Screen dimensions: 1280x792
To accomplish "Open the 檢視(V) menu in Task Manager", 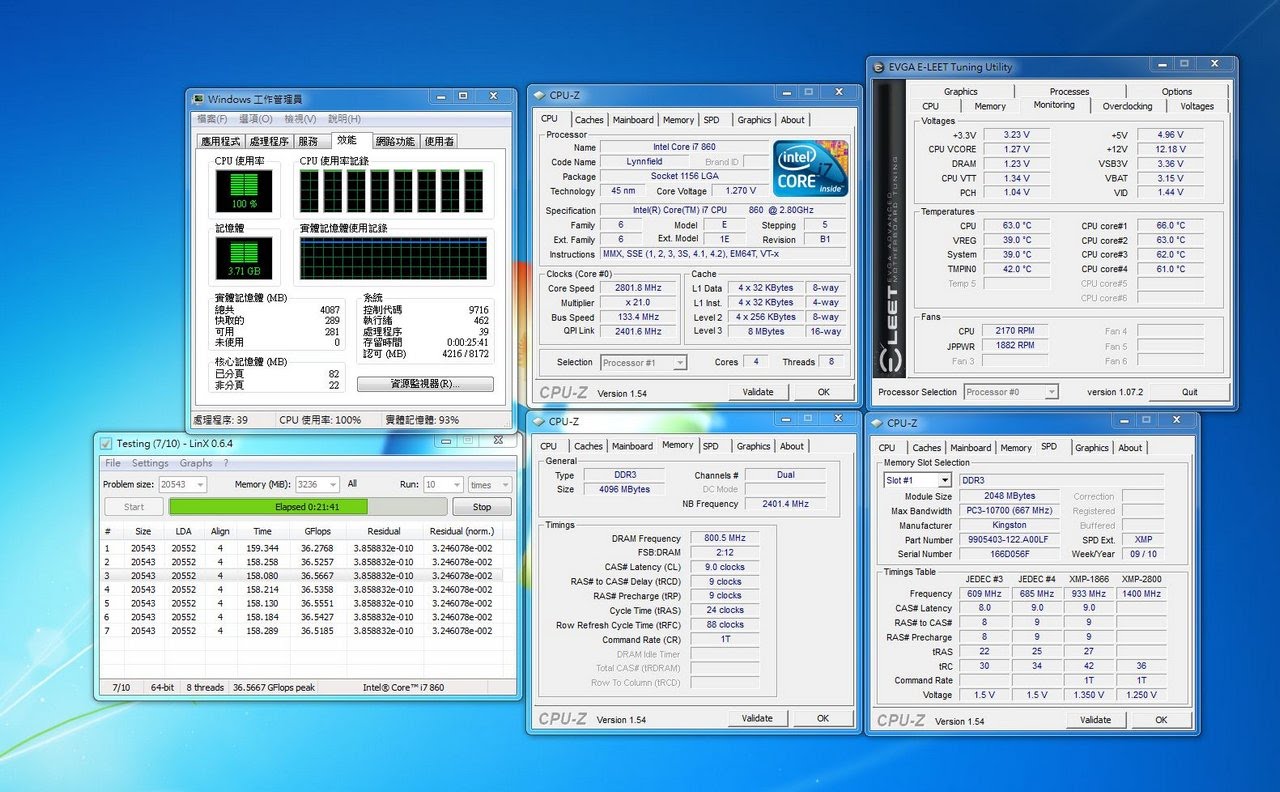I will point(301,119).
